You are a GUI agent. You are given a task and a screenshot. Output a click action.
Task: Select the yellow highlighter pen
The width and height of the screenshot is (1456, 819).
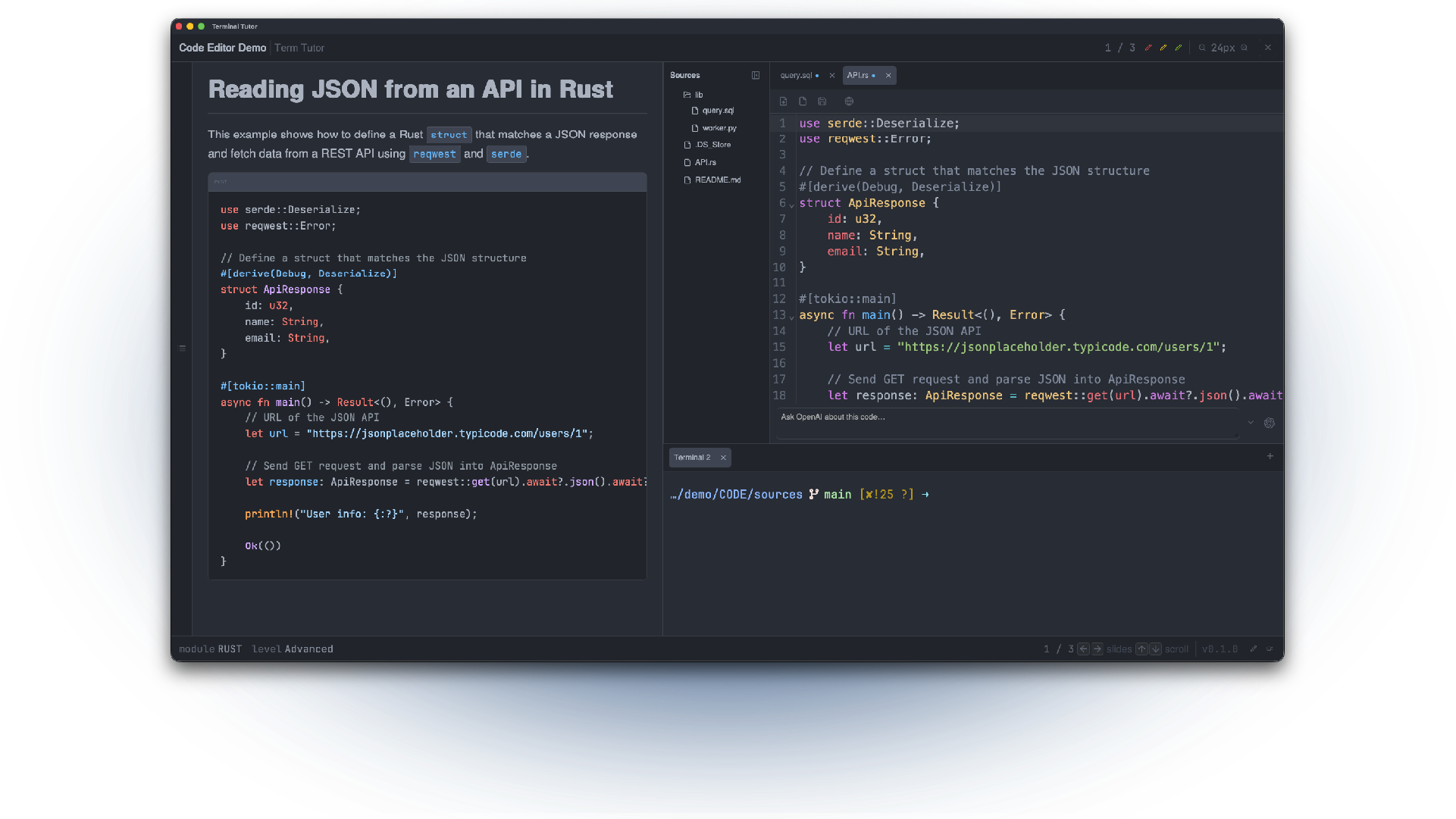coord(1163,48)
